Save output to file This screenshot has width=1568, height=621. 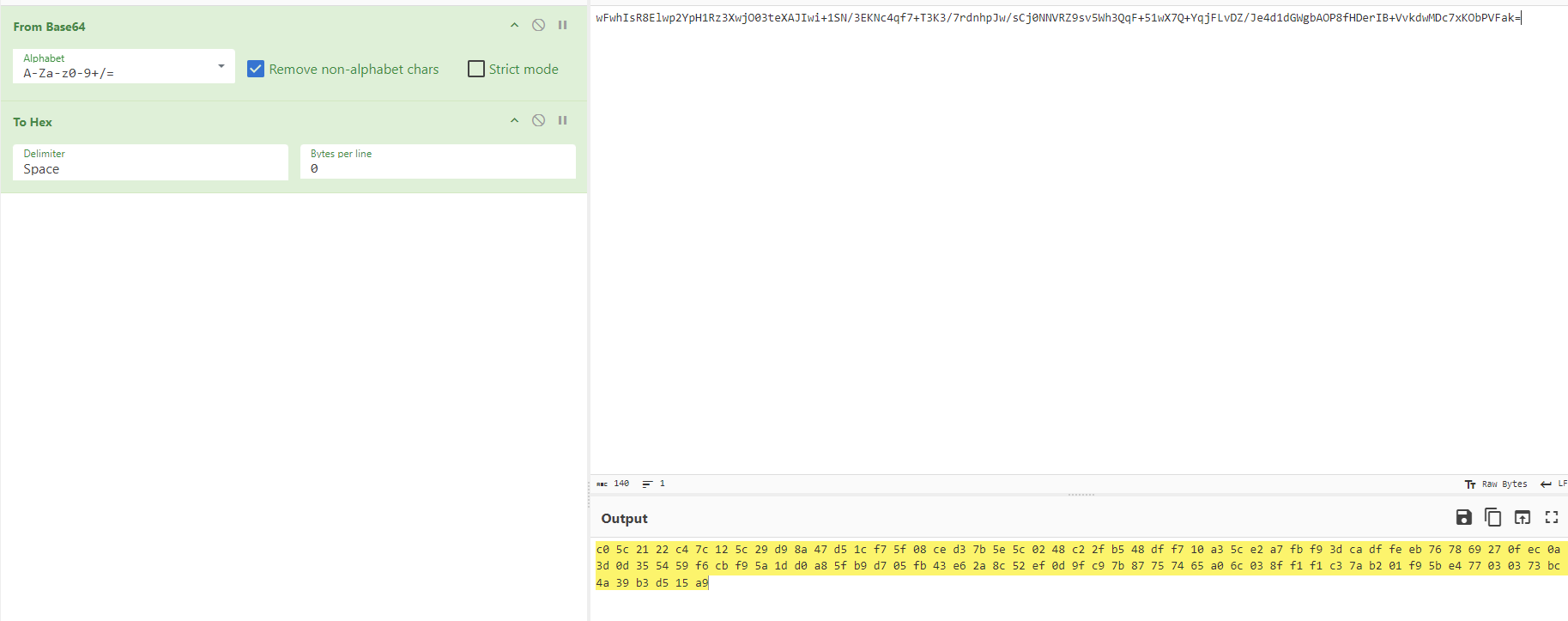pyautogui.click(x=1464, y=517)
